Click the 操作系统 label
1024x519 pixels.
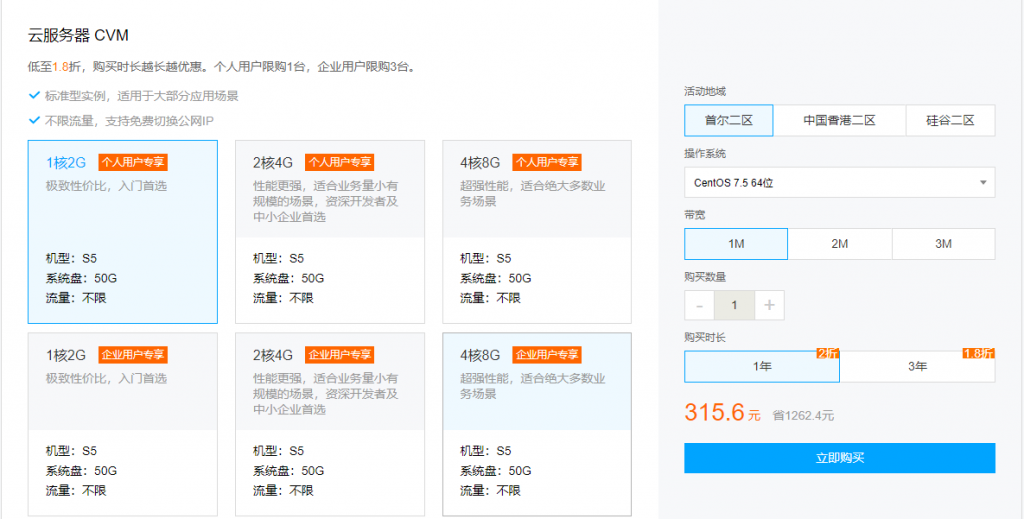click(x=705, y=153)
